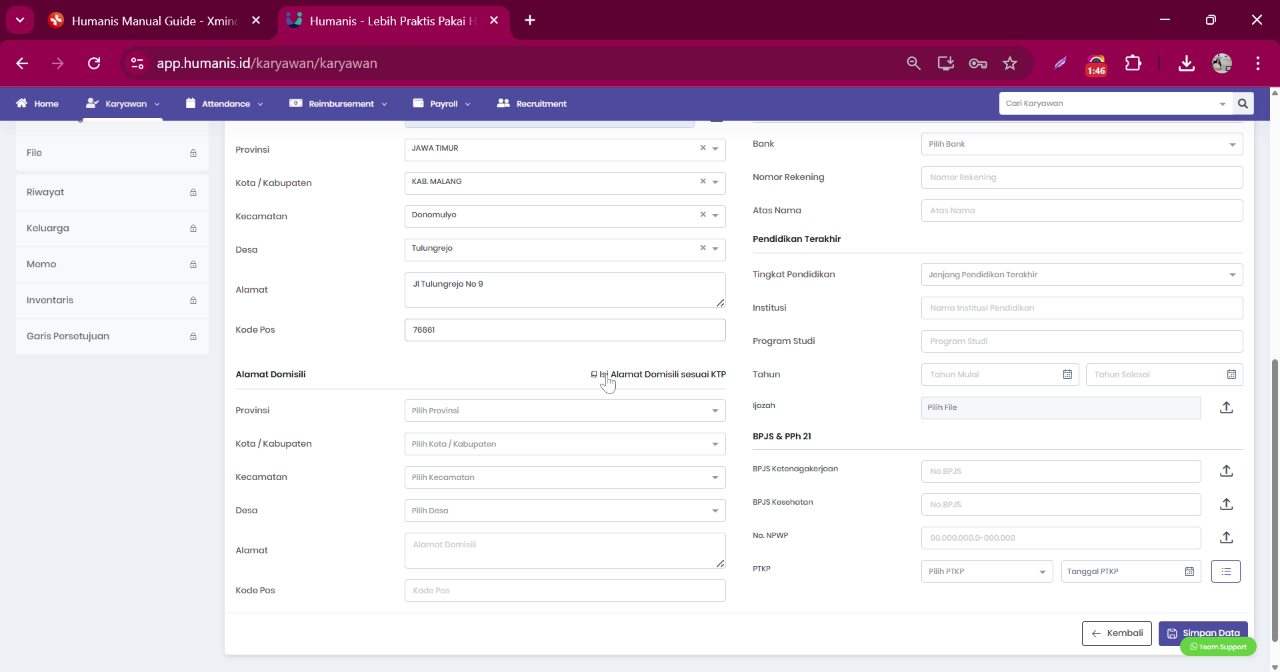
Task: Open the Tahun Mulai calendar icon
Action: [x=1067, y=374]
